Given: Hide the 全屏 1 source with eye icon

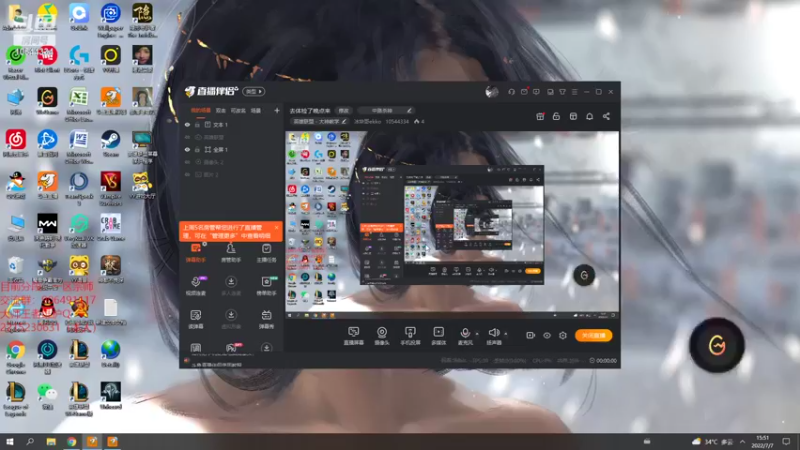Looking at the screenshot, I should pyautogui.click(x=187, y=149).
